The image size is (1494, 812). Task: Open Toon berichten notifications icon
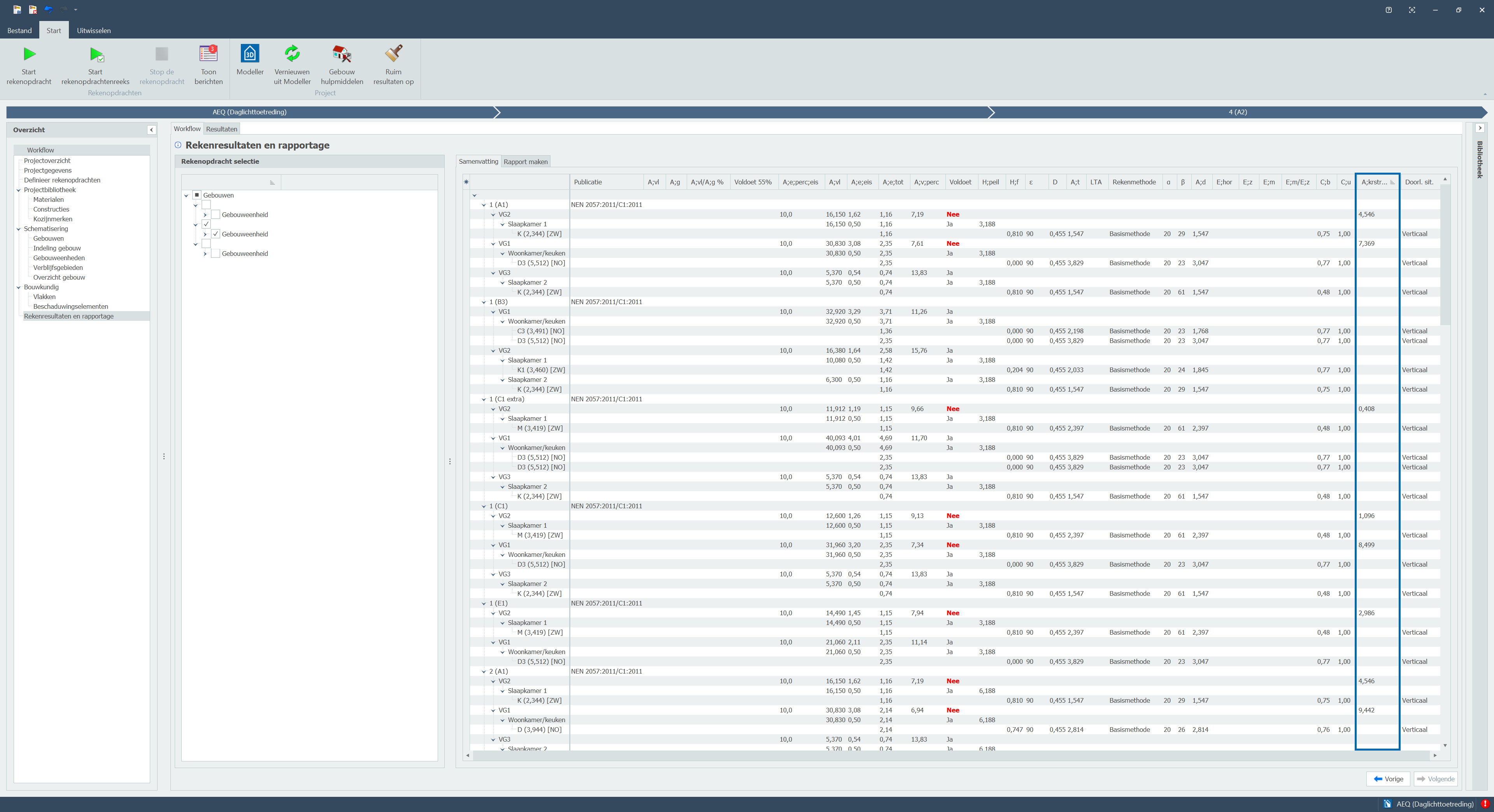[208, 53]
